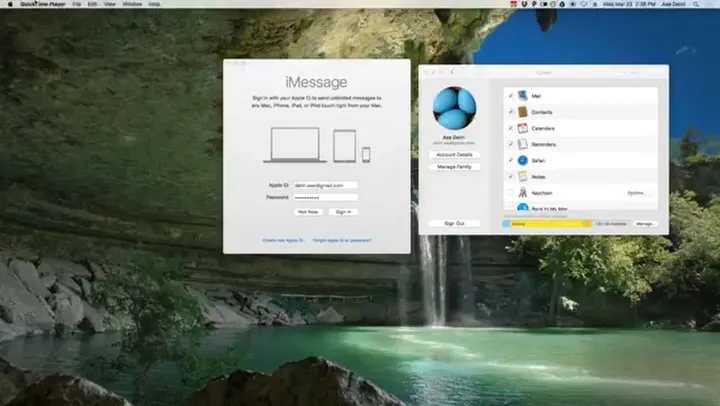Click the Notes icon in iCloud list
Screen dimensions: 720x406
pyautogui.click(x=523, y=176)
